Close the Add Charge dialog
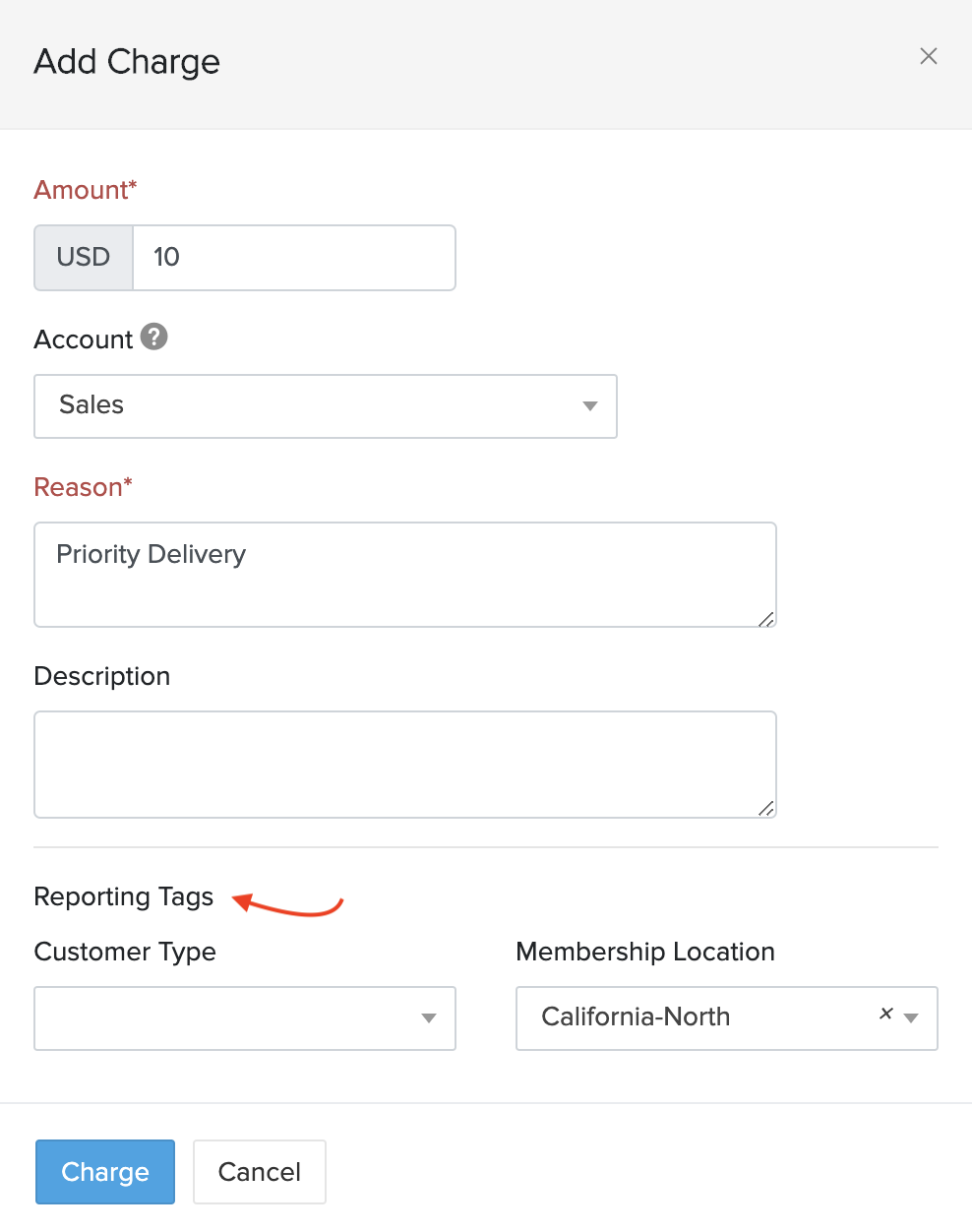The width and height of the screenshot is (972, 1232). 928,56
